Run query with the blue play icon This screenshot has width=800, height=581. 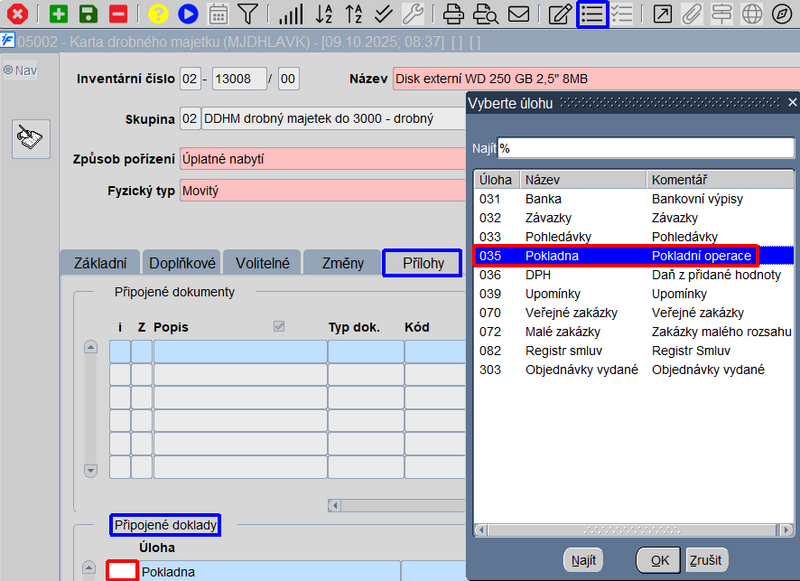(x=188, y=14)
